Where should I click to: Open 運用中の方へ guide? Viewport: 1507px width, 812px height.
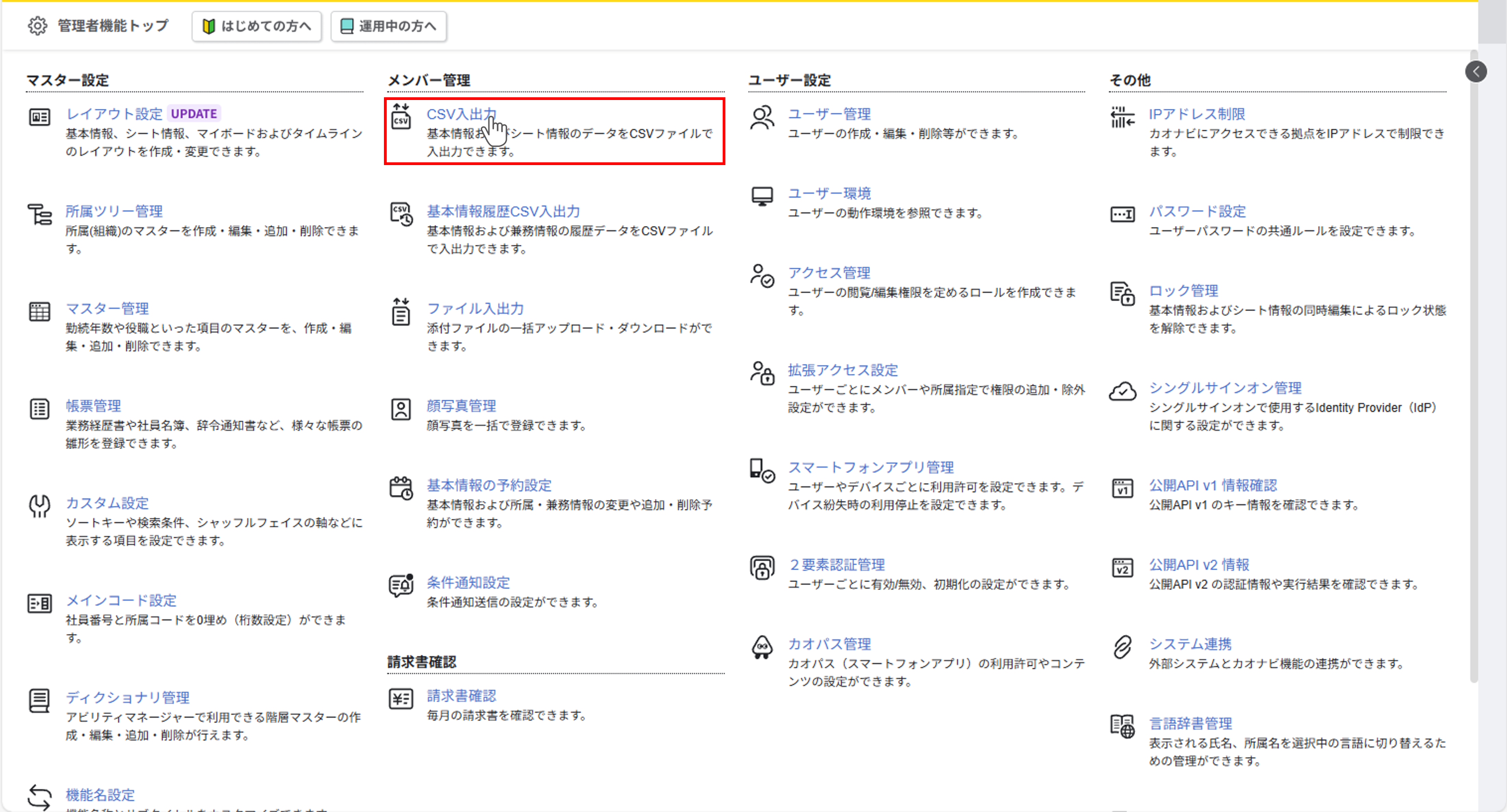388,26
